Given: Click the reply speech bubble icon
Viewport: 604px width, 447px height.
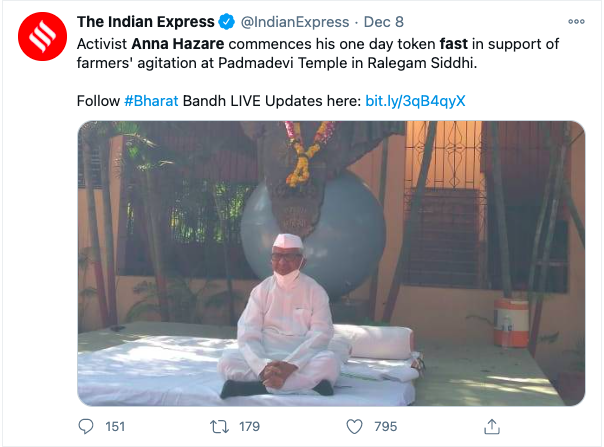Looking at the screenshot, I should click(x=86, y=426).
